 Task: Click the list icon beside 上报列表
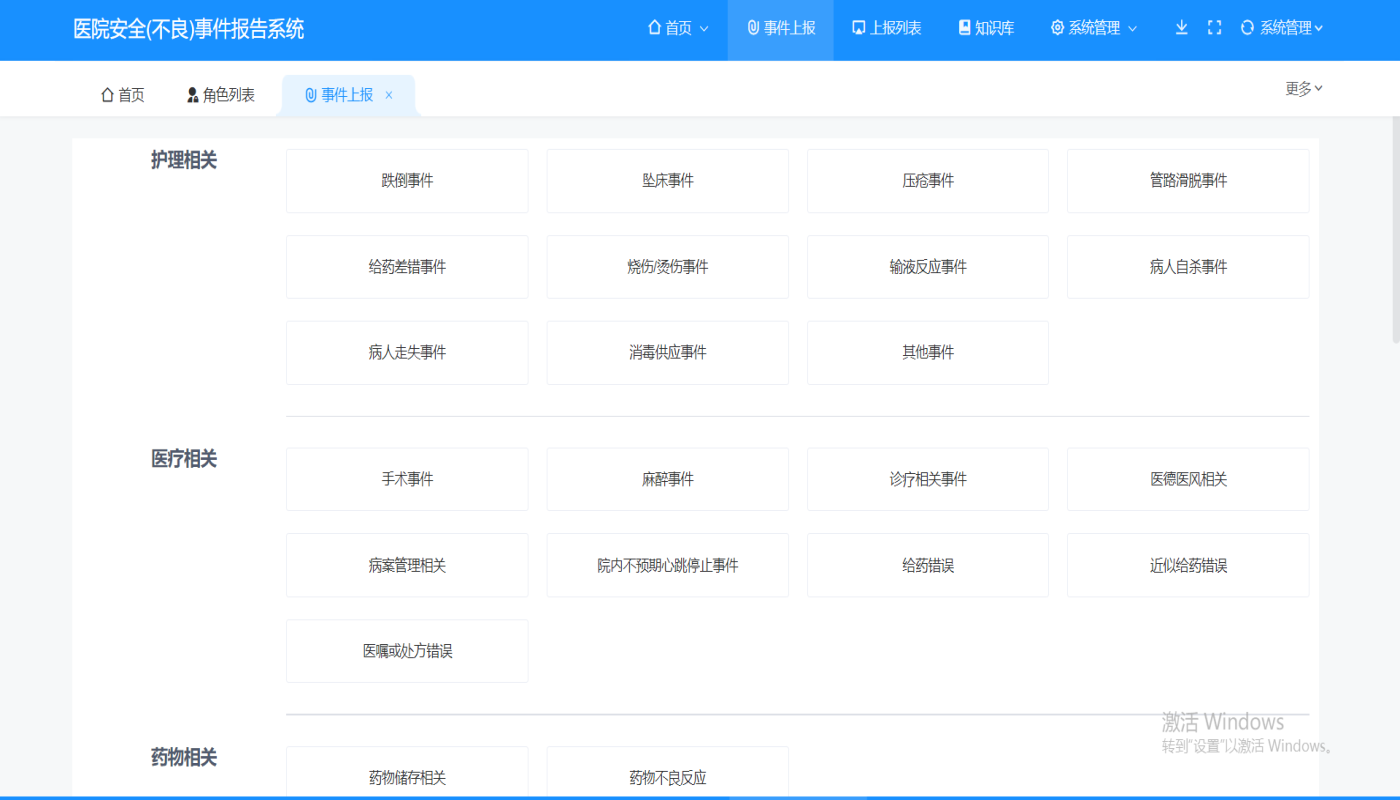pyautogui.click(x=859, y=28)
